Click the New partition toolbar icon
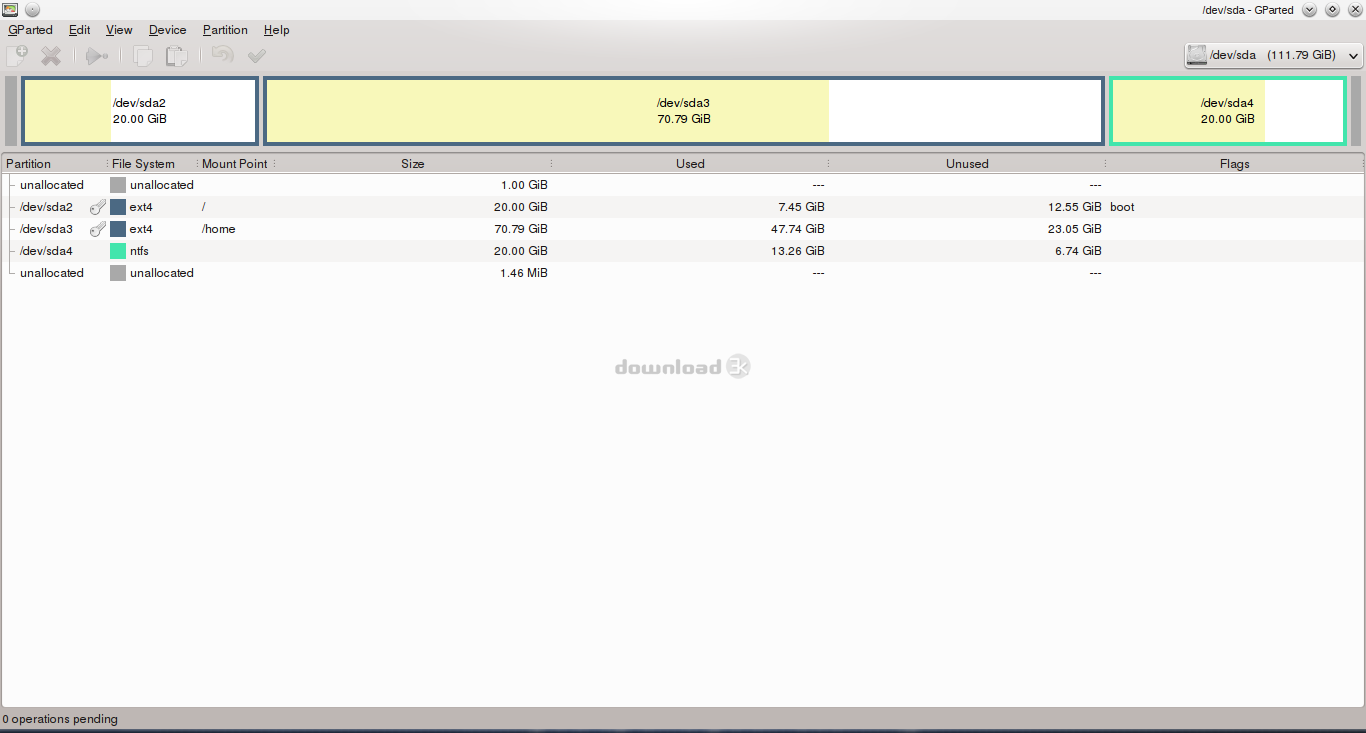The image size is (1366, 733). [x=17, y=56]
